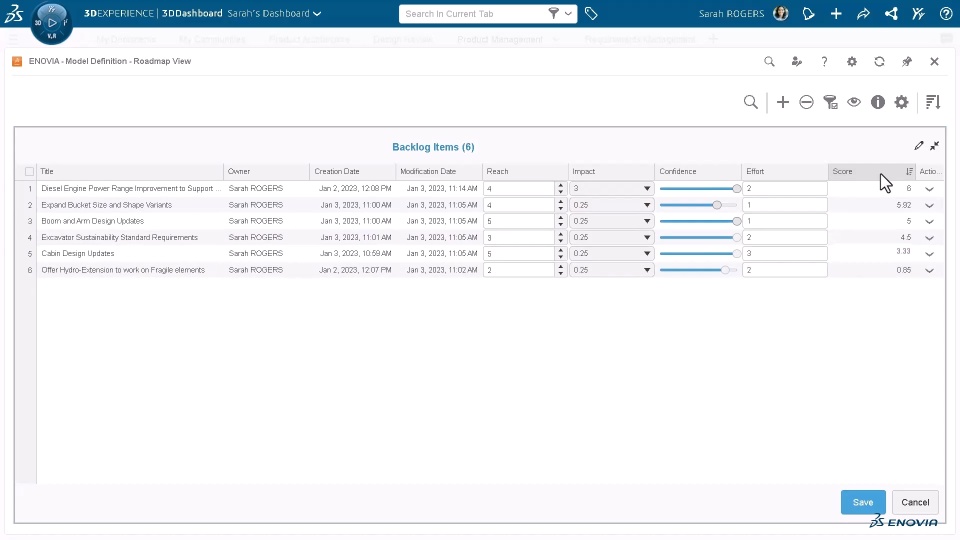Viewport: 960px width, 540px height.
Task: Click Effort field for Cabin Design Updates
Action: pyautogui.click(x=785, y=253)
